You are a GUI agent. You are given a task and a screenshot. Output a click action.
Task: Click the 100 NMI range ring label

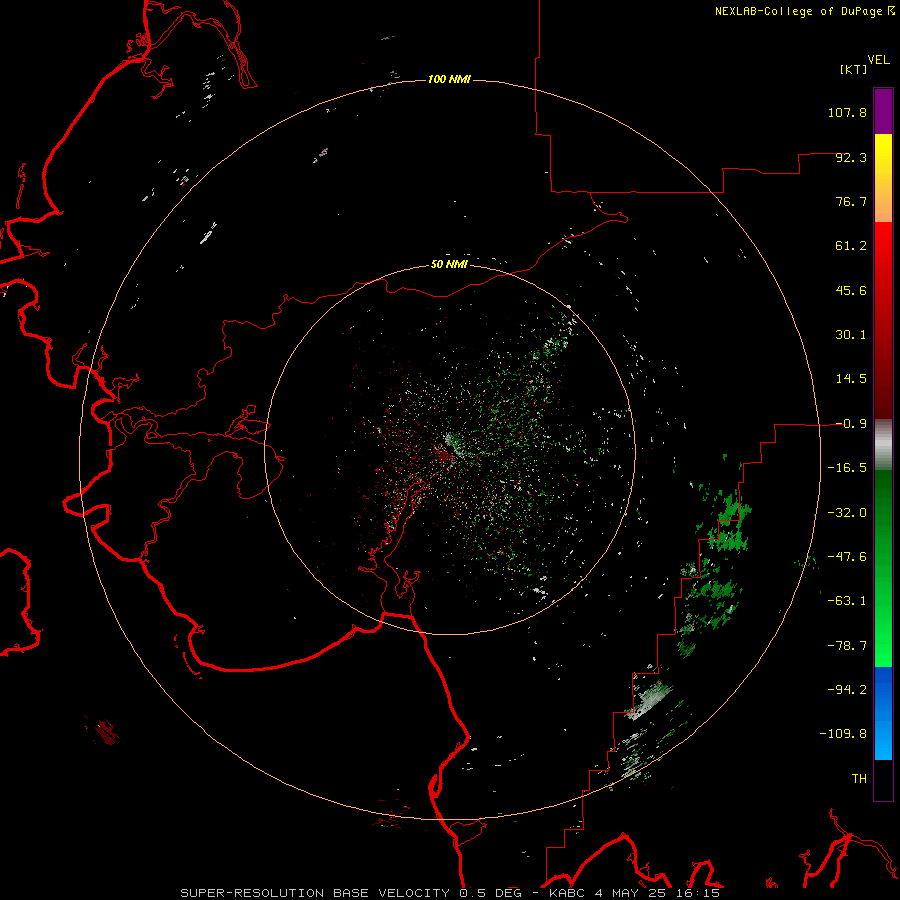coord(449,79)
